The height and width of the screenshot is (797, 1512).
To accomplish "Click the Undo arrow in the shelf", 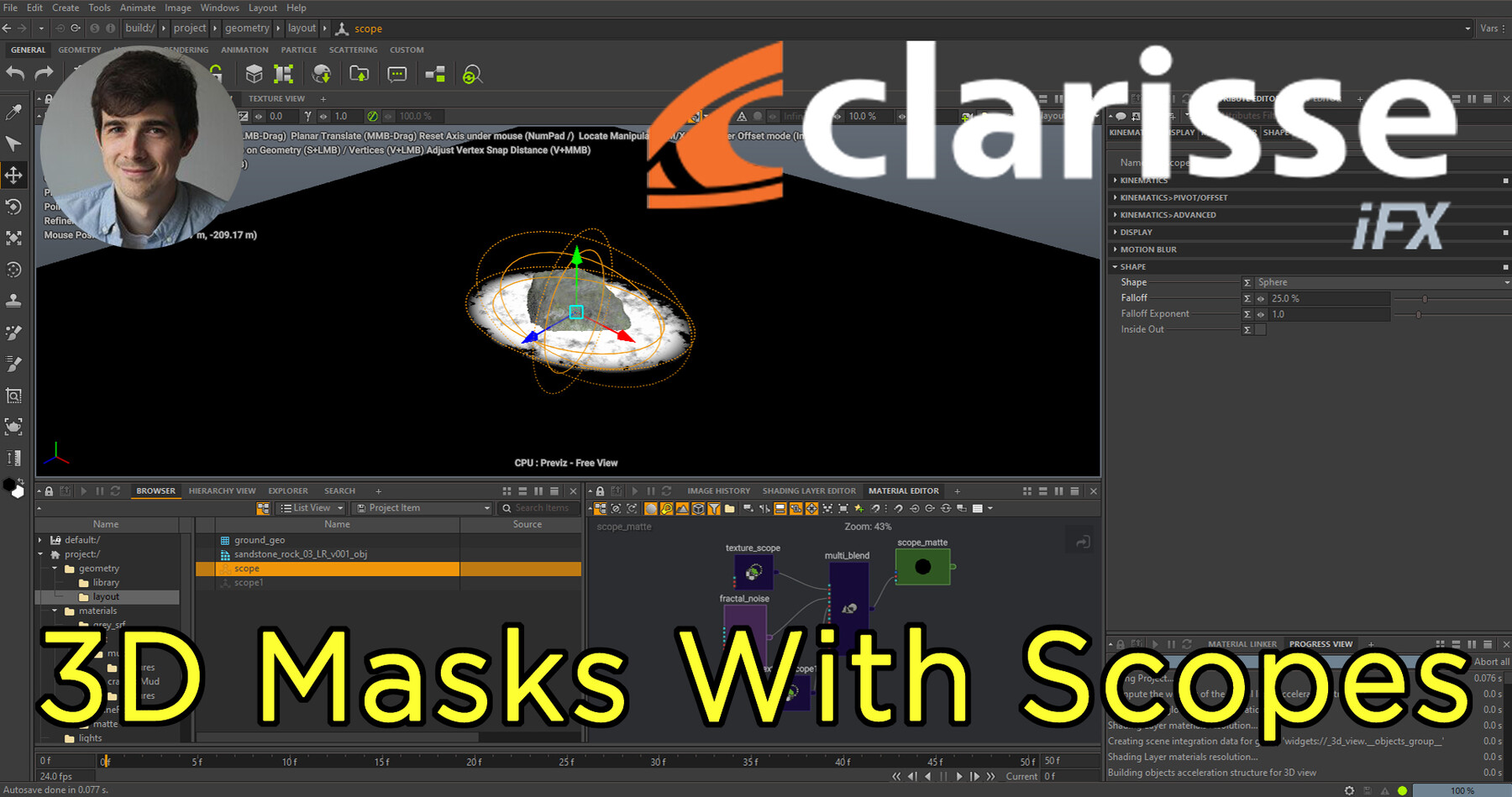I will [x=15, y=74].
